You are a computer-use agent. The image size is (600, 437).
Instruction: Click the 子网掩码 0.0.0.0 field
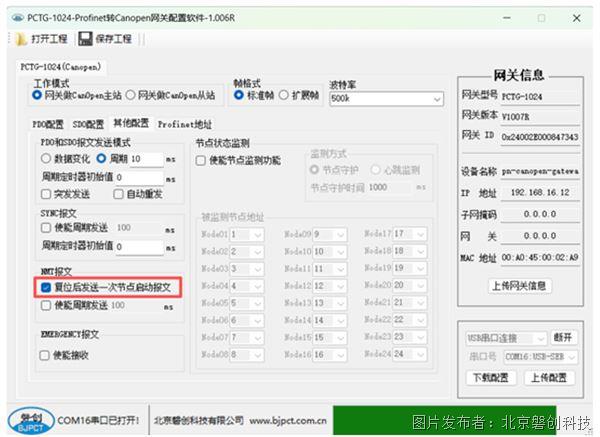tap(540, 214)
